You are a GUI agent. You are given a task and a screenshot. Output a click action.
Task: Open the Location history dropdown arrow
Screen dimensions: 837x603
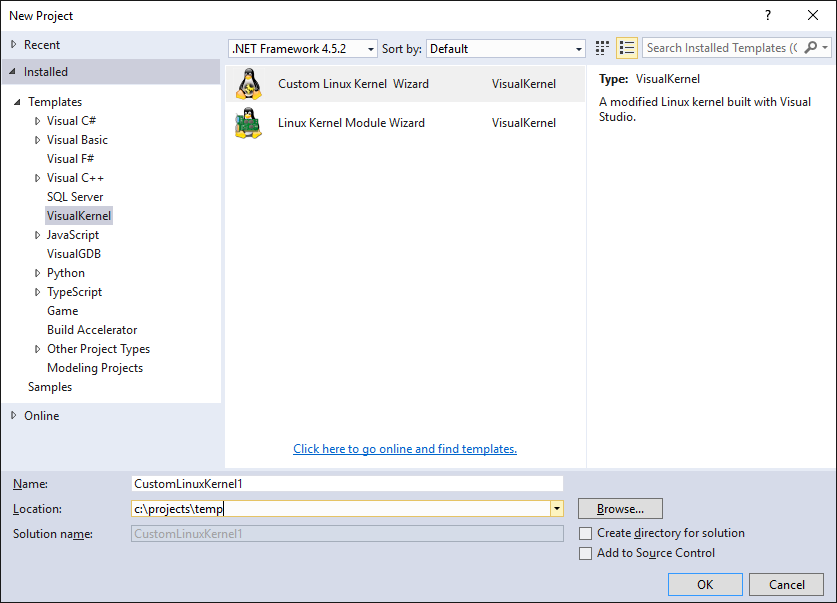pos(557,509)
